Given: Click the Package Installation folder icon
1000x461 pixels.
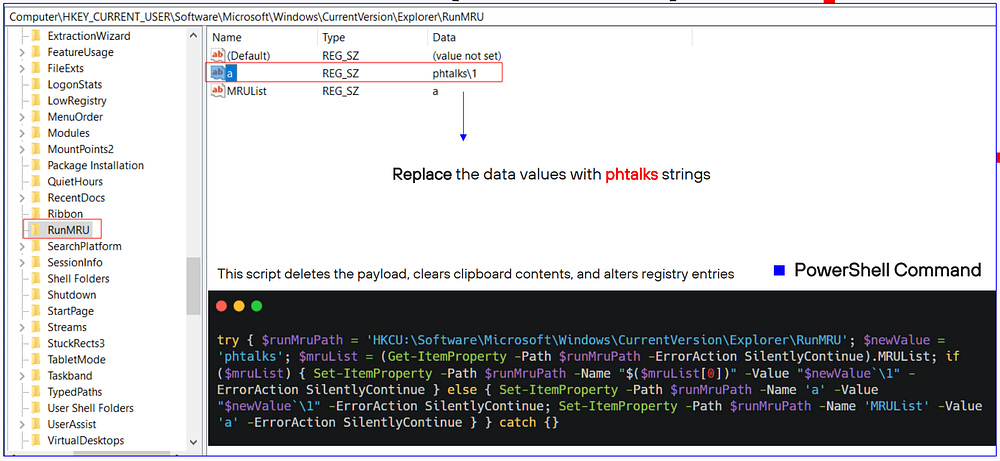Looking at the screenshot, I should (36, 165).
